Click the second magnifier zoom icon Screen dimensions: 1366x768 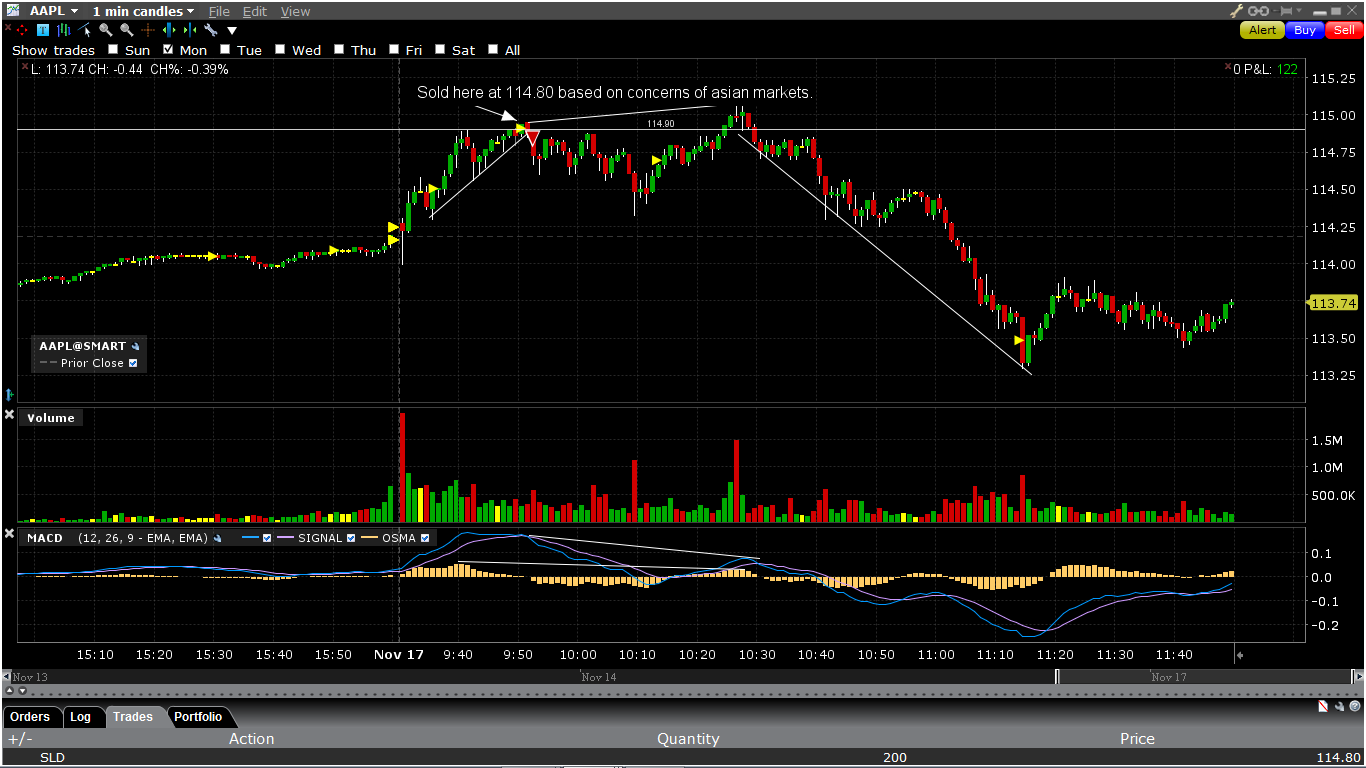pos(127,30)
